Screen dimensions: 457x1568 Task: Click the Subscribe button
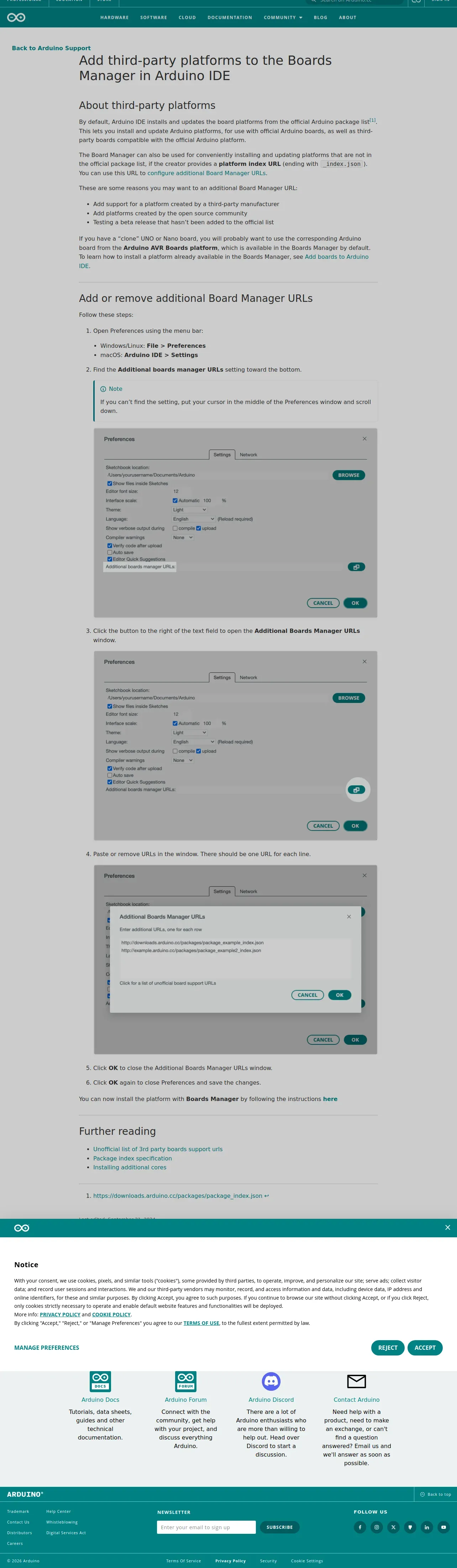pos(279,1527)
